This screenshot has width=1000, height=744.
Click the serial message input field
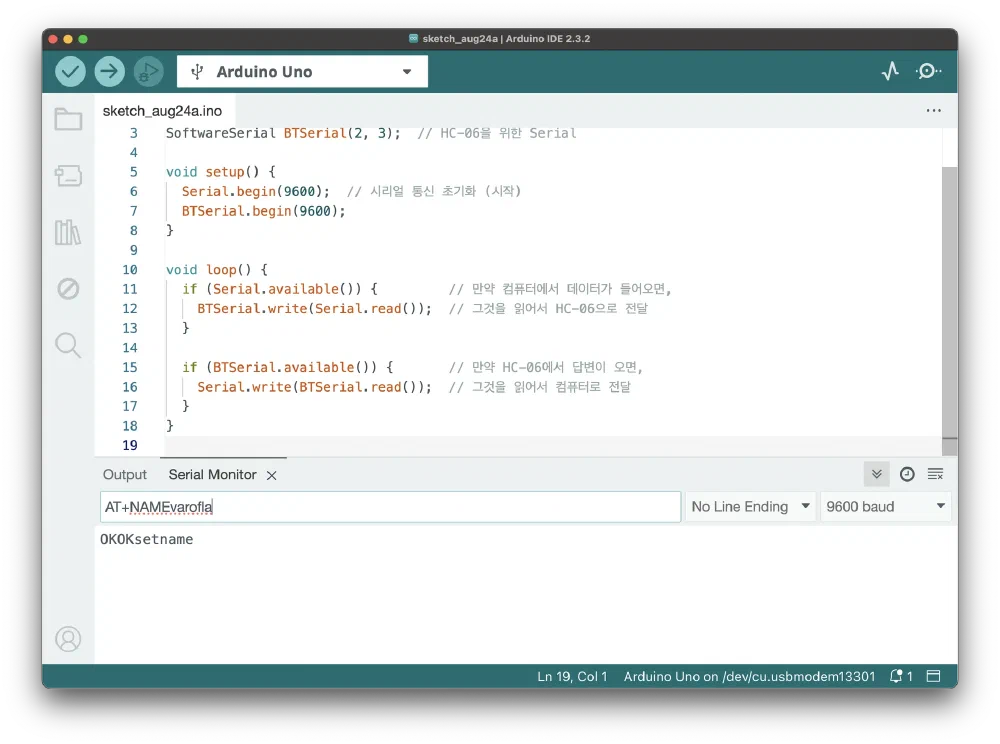click(x=390, y=507)
